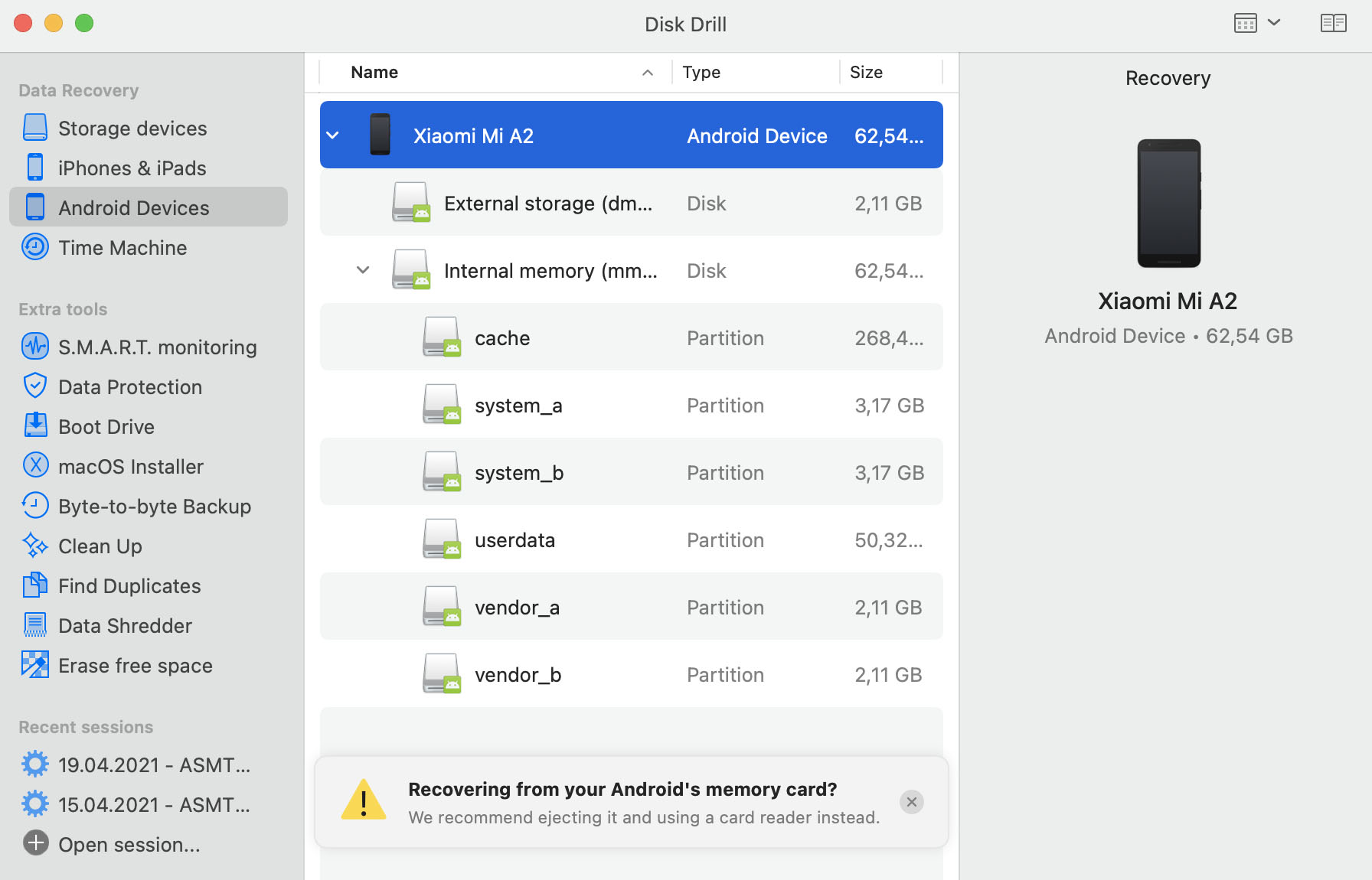This screenshot has height=880, width=1372.
Task: Click the cache partition icon
Action: 442,337
